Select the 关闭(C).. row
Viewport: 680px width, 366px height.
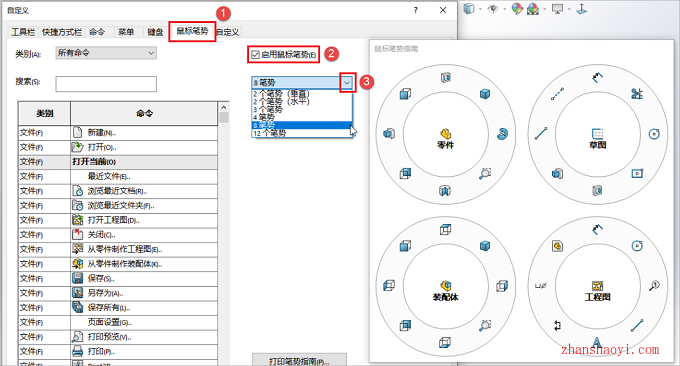(118, 235)
